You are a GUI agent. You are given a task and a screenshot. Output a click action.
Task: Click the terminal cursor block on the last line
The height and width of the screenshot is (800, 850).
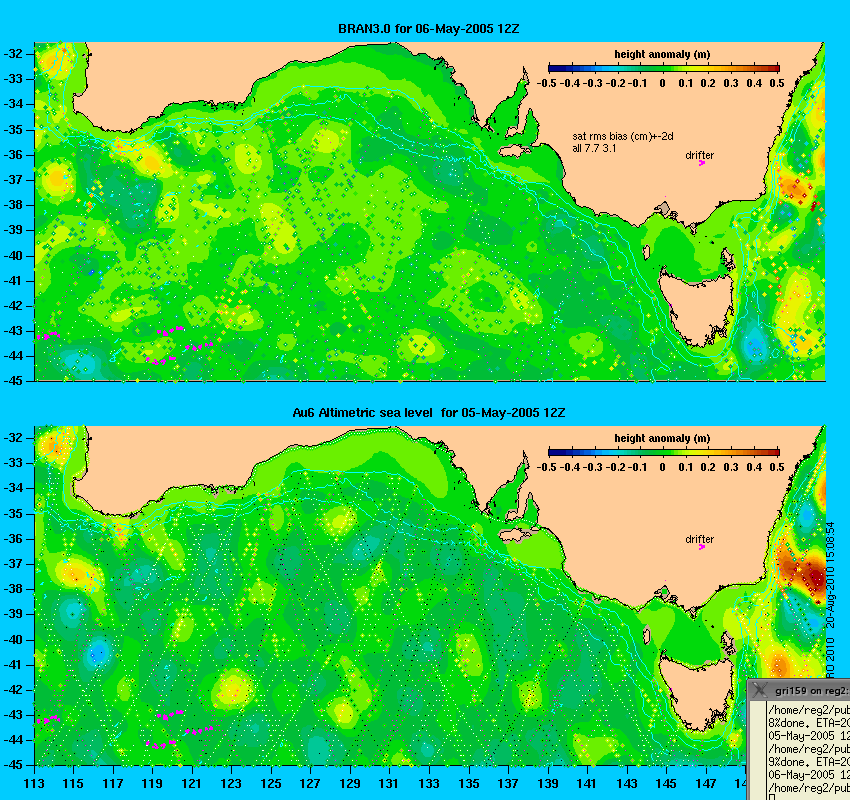coord(772,797)
